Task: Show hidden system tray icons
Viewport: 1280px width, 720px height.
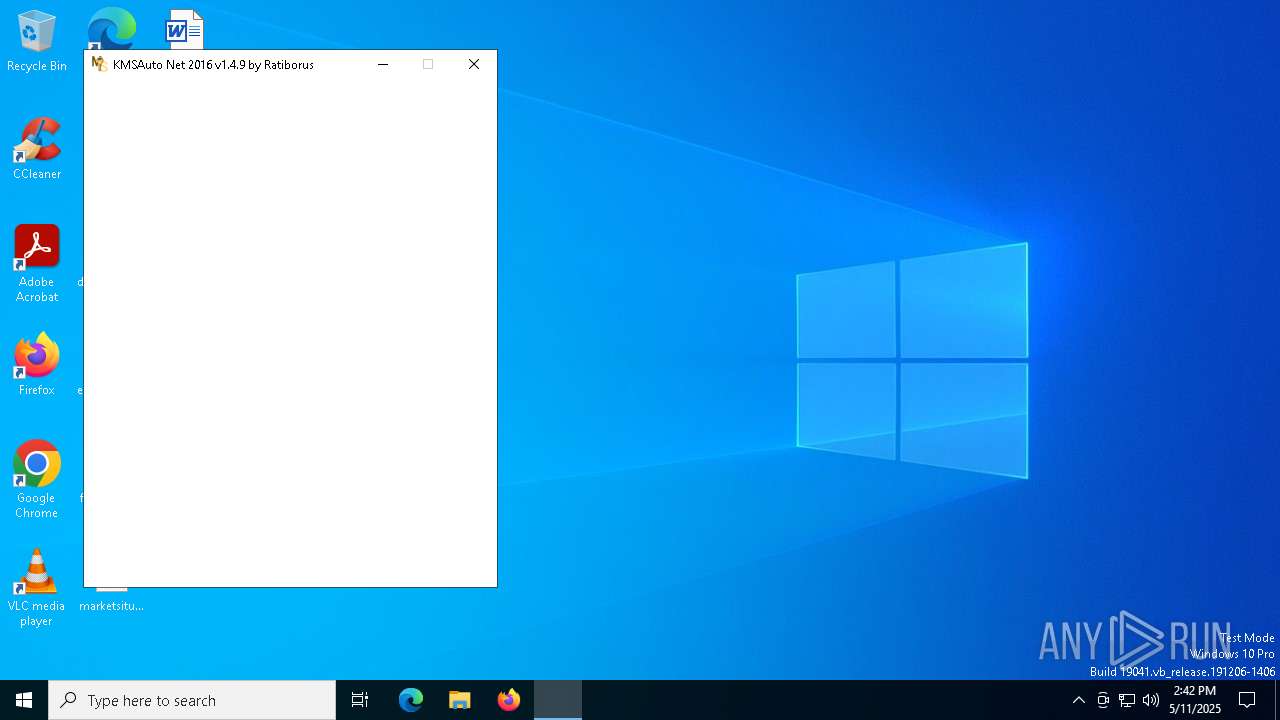Action: coord(1078,700)
